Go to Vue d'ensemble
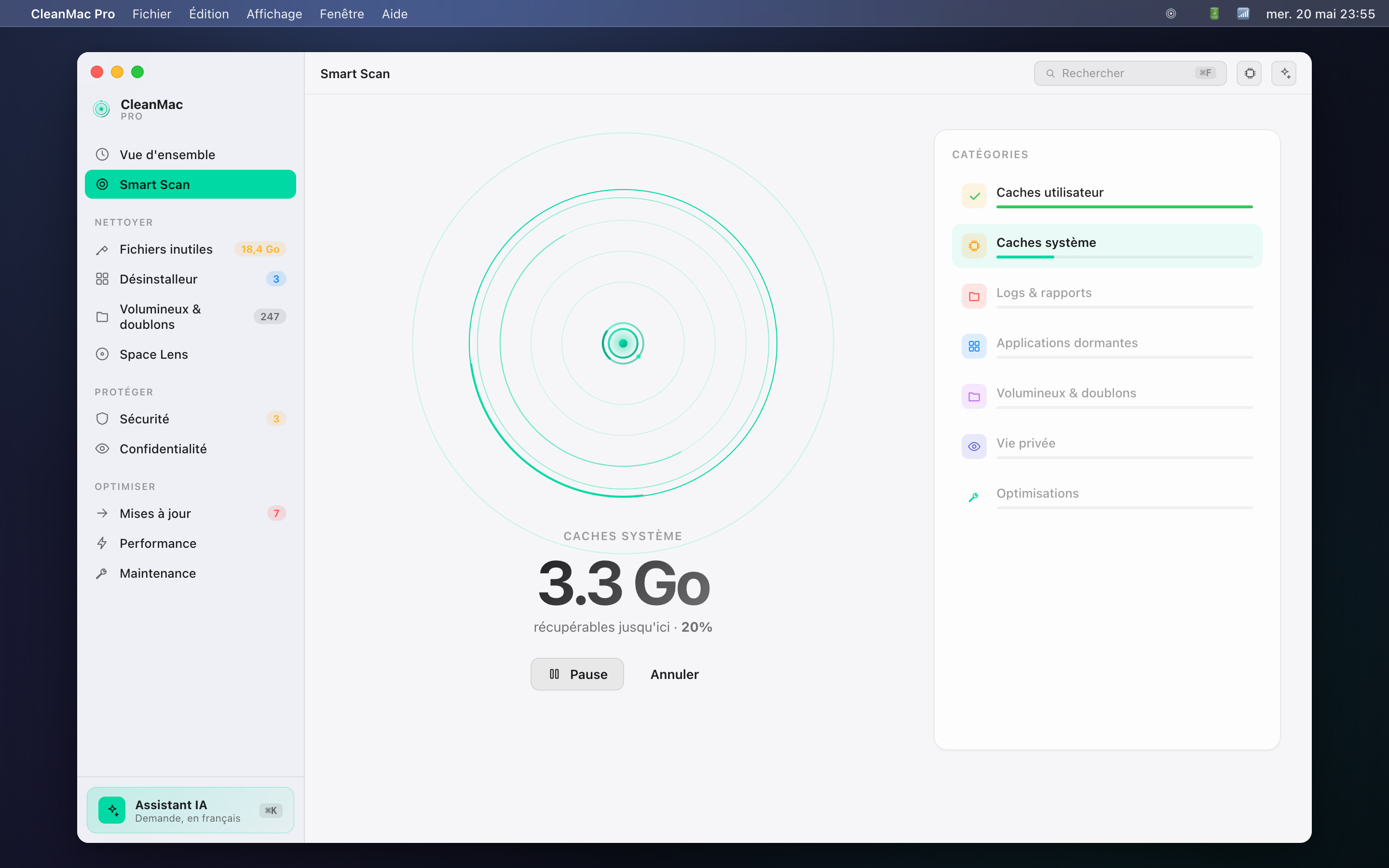This screenshot has height=868, width=1389. coord(190,154)
